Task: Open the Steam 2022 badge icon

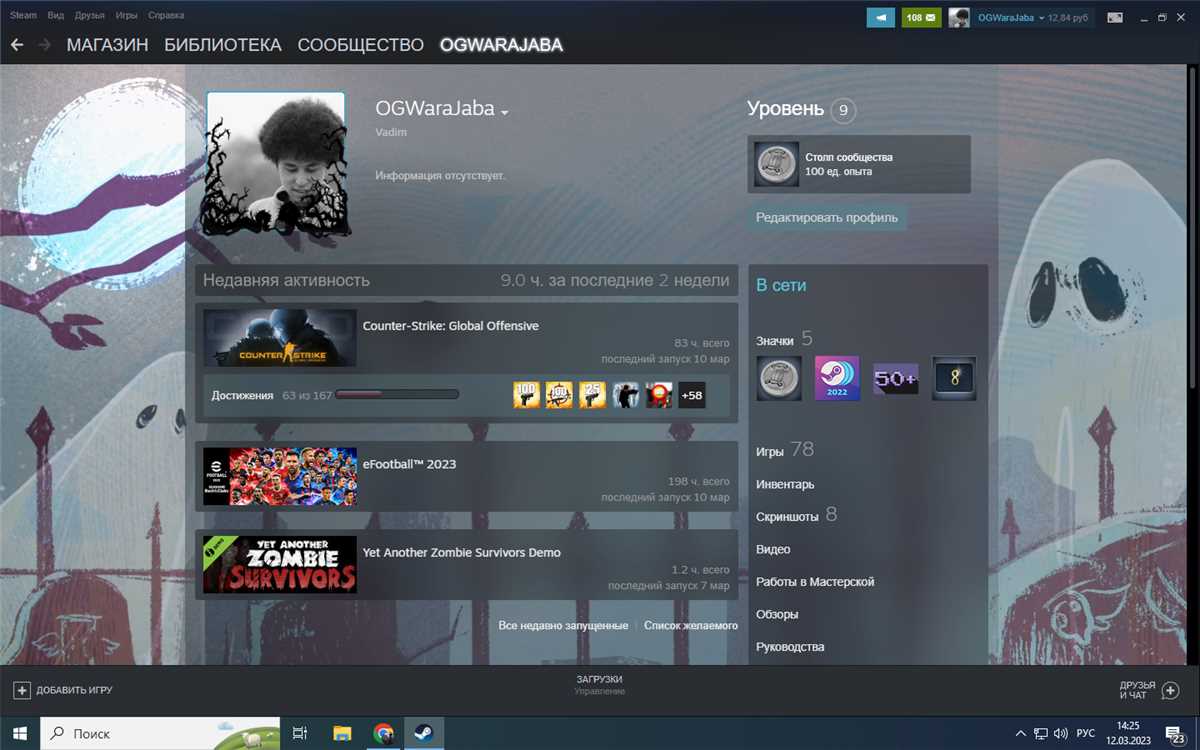Action: (837, 378)
